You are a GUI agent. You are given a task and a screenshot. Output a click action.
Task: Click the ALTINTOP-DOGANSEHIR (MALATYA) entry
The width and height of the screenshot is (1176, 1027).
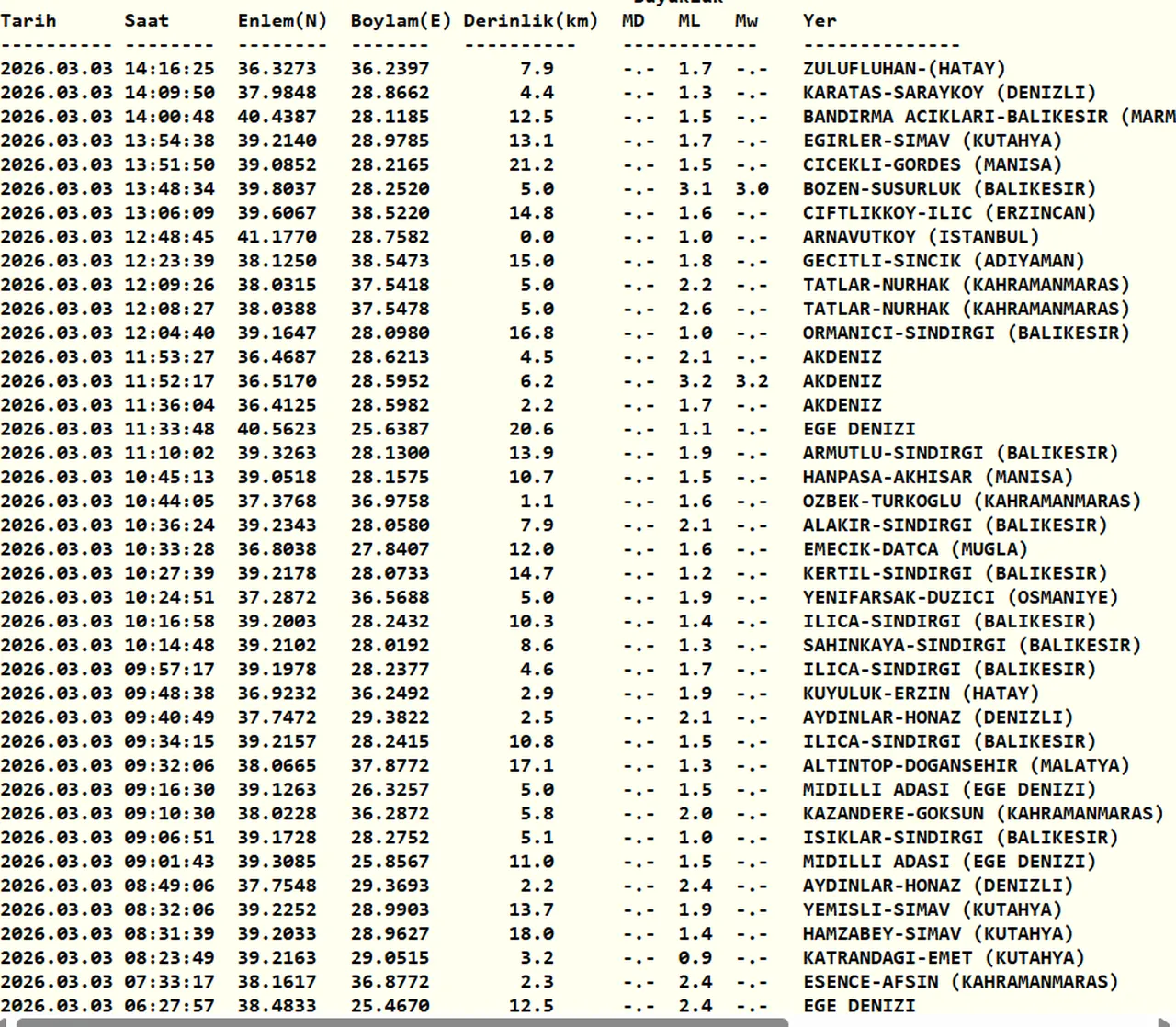click(966, 766)
